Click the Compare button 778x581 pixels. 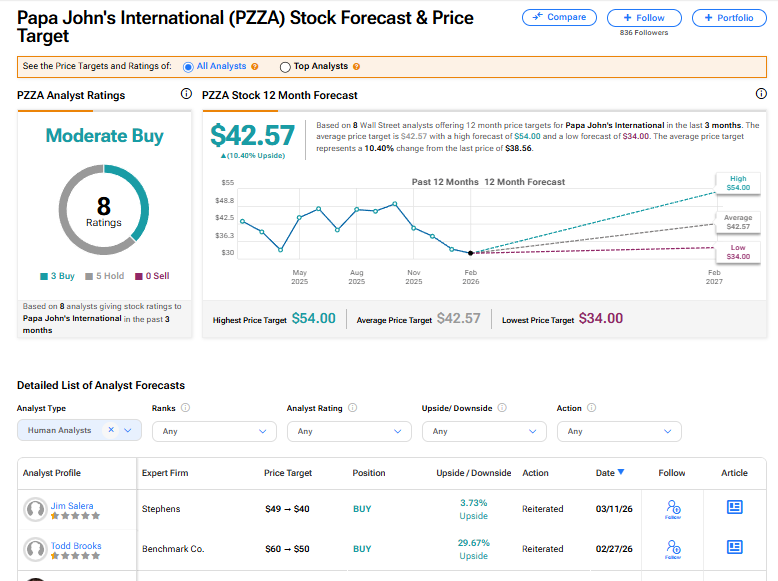tap(559, 18)
